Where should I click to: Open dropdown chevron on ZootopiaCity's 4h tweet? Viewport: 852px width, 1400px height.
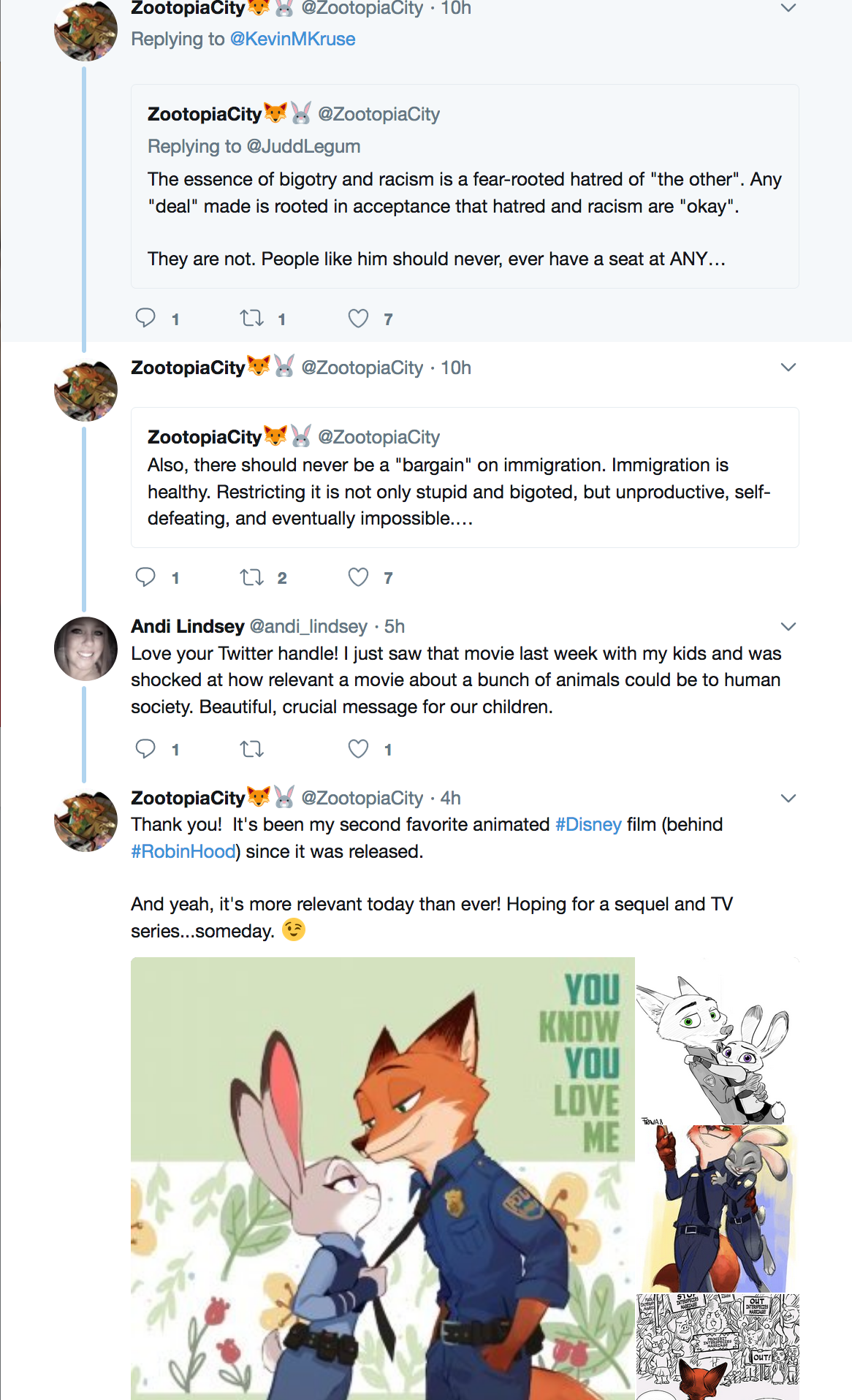coord(788,798)
